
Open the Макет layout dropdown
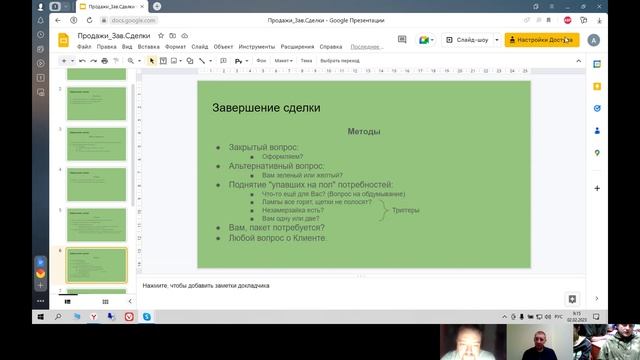pos(283,61)
